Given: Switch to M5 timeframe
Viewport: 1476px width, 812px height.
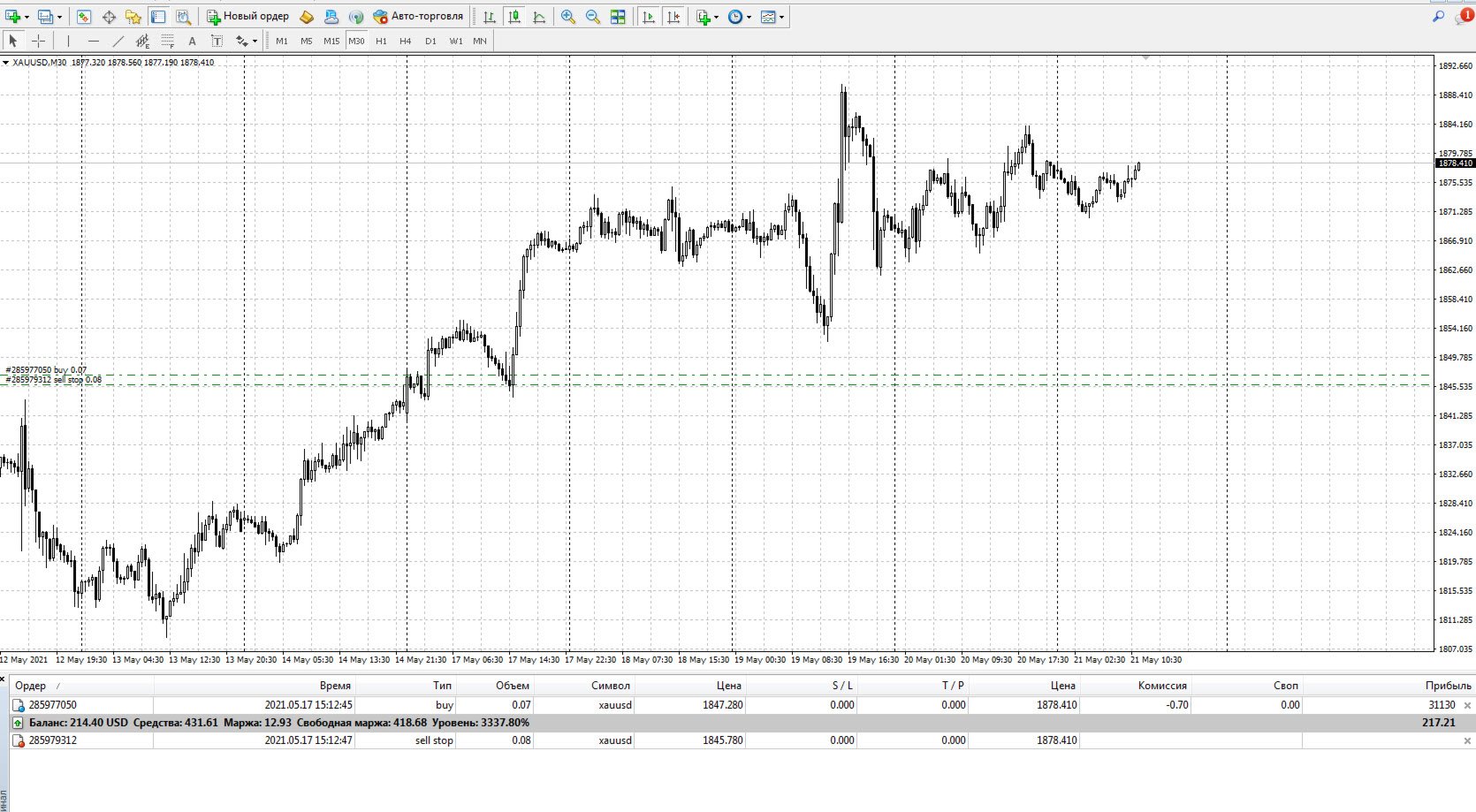Looking at the screenshot, I should [306, 41].
